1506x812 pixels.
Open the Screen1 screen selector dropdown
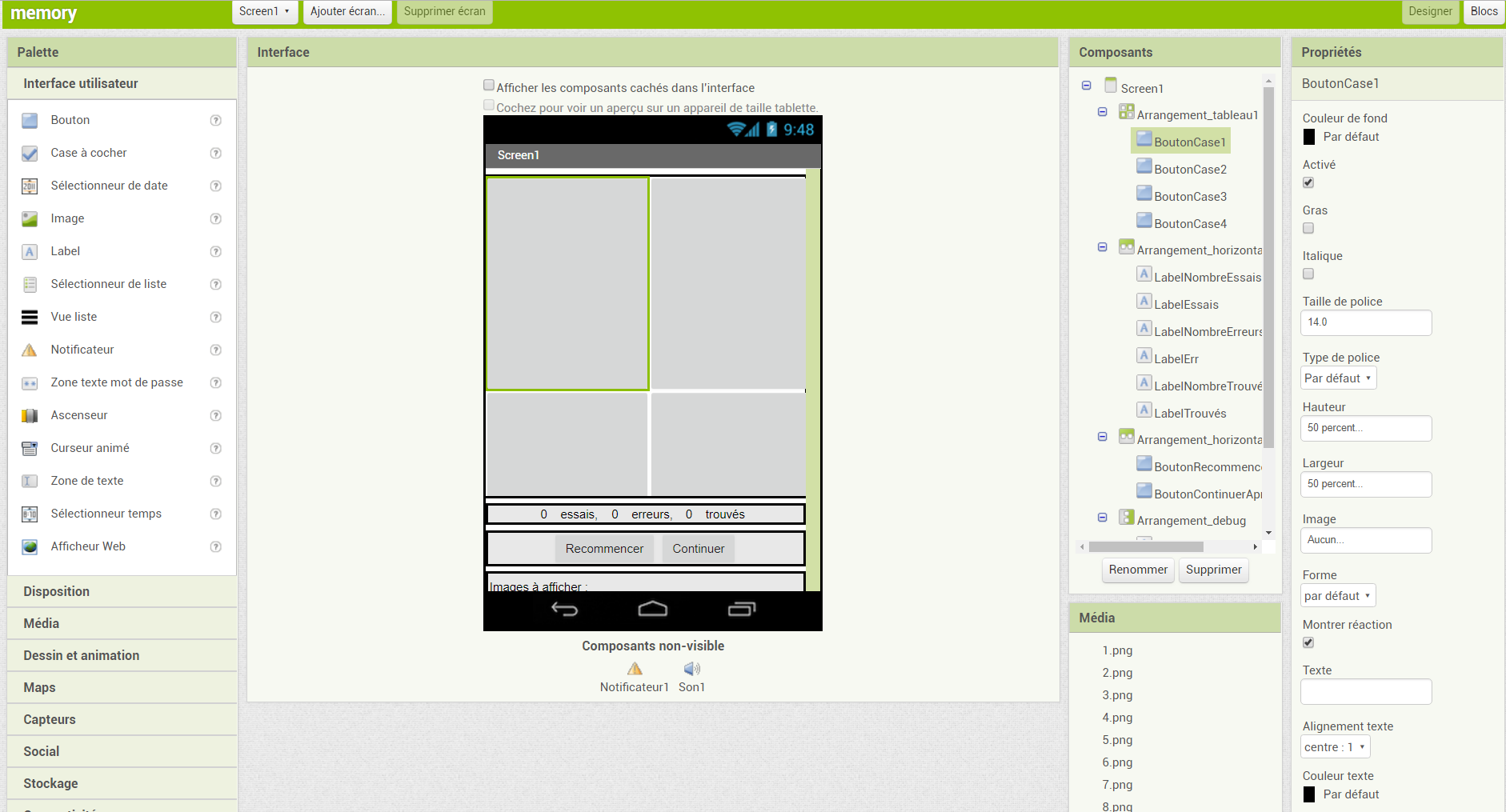265,12
